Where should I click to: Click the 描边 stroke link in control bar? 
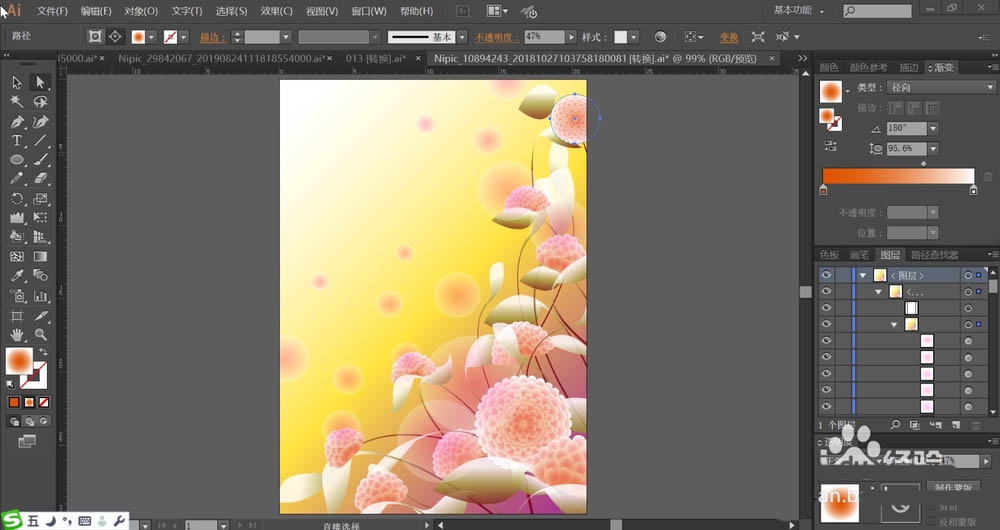click(x=212, y=38)
